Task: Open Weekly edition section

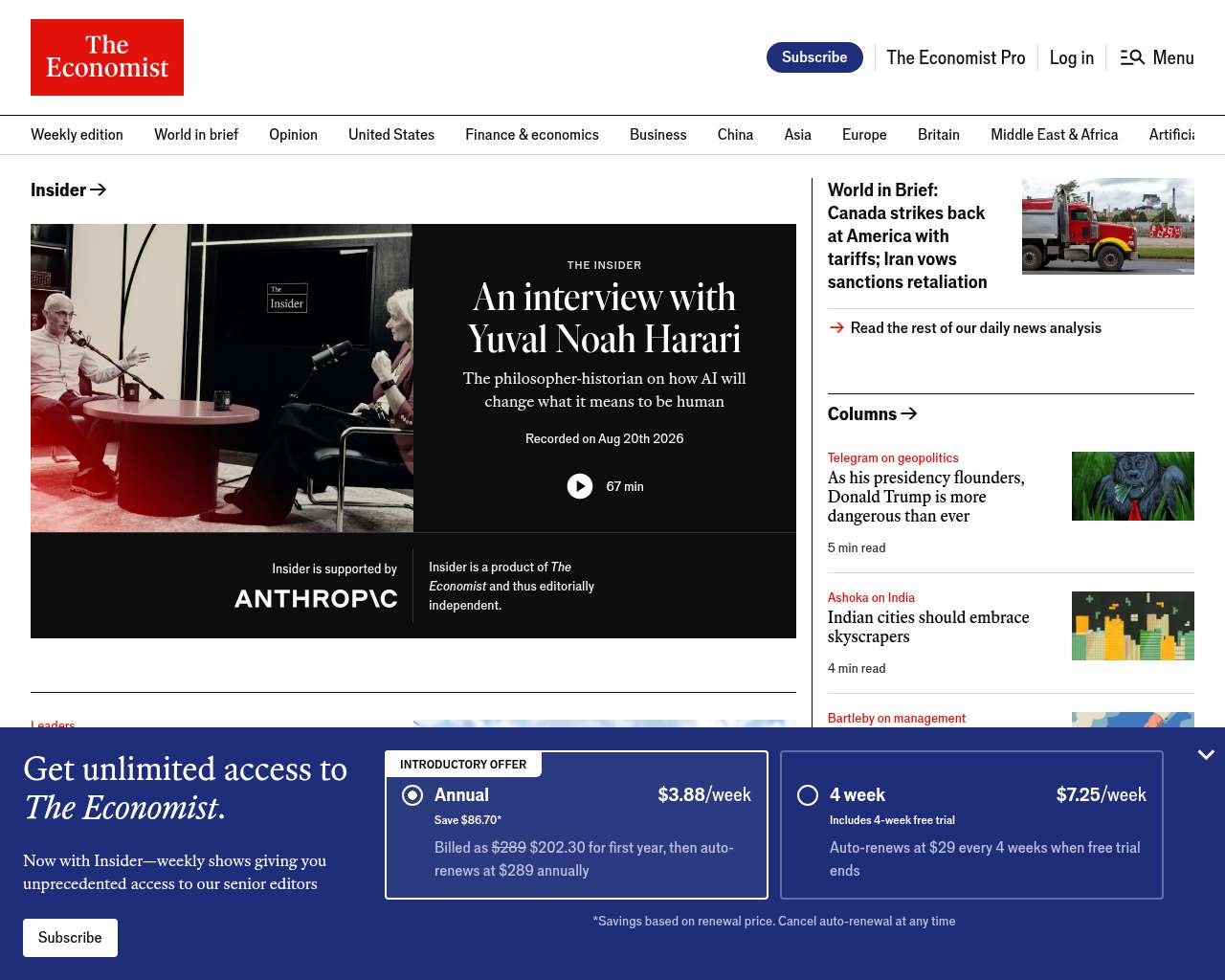Action: (77, 135)
